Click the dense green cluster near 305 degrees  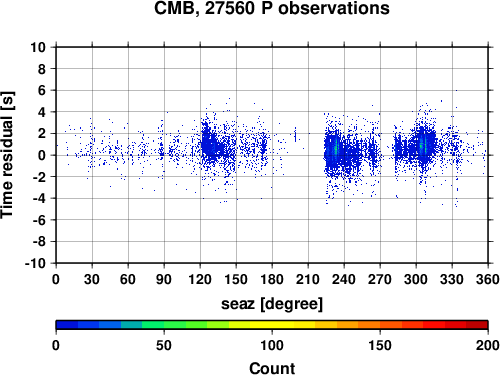click(x=423, y=145)
